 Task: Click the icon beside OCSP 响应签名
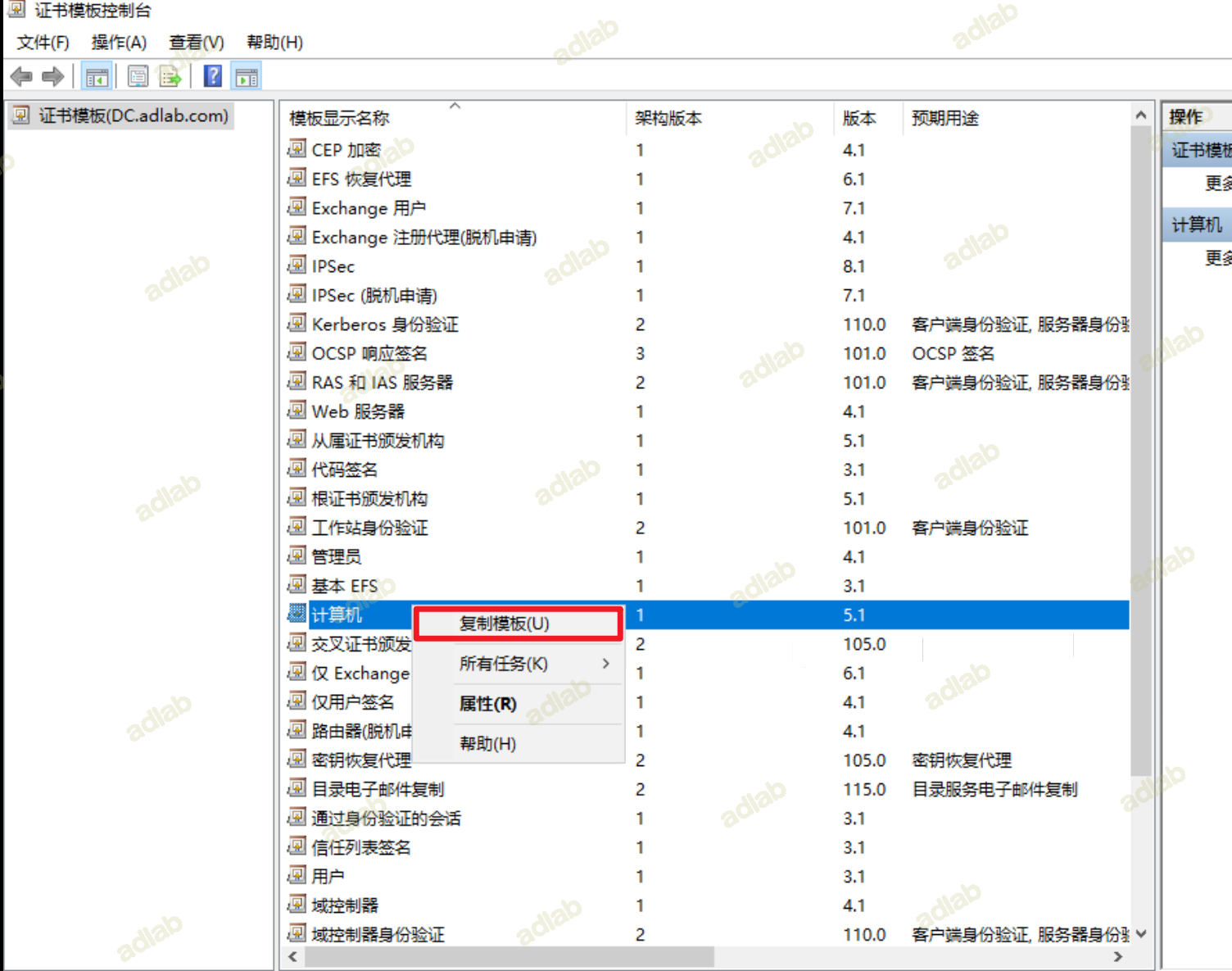click(x=297, y=352)
